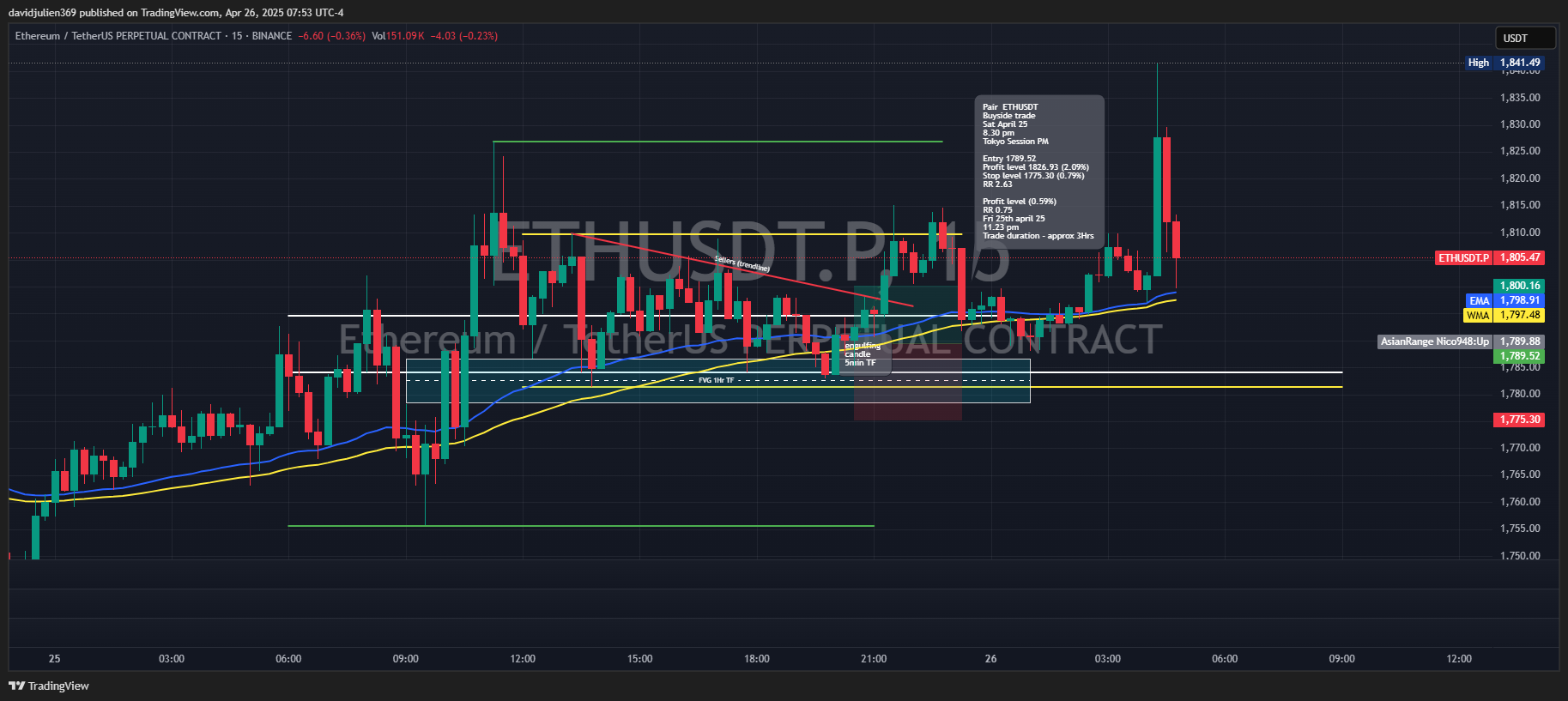Click the red 1,775.30 stop price tag
Image resolution: width=1568 pixels, height=701 pixels.
tap(1519, 420)
